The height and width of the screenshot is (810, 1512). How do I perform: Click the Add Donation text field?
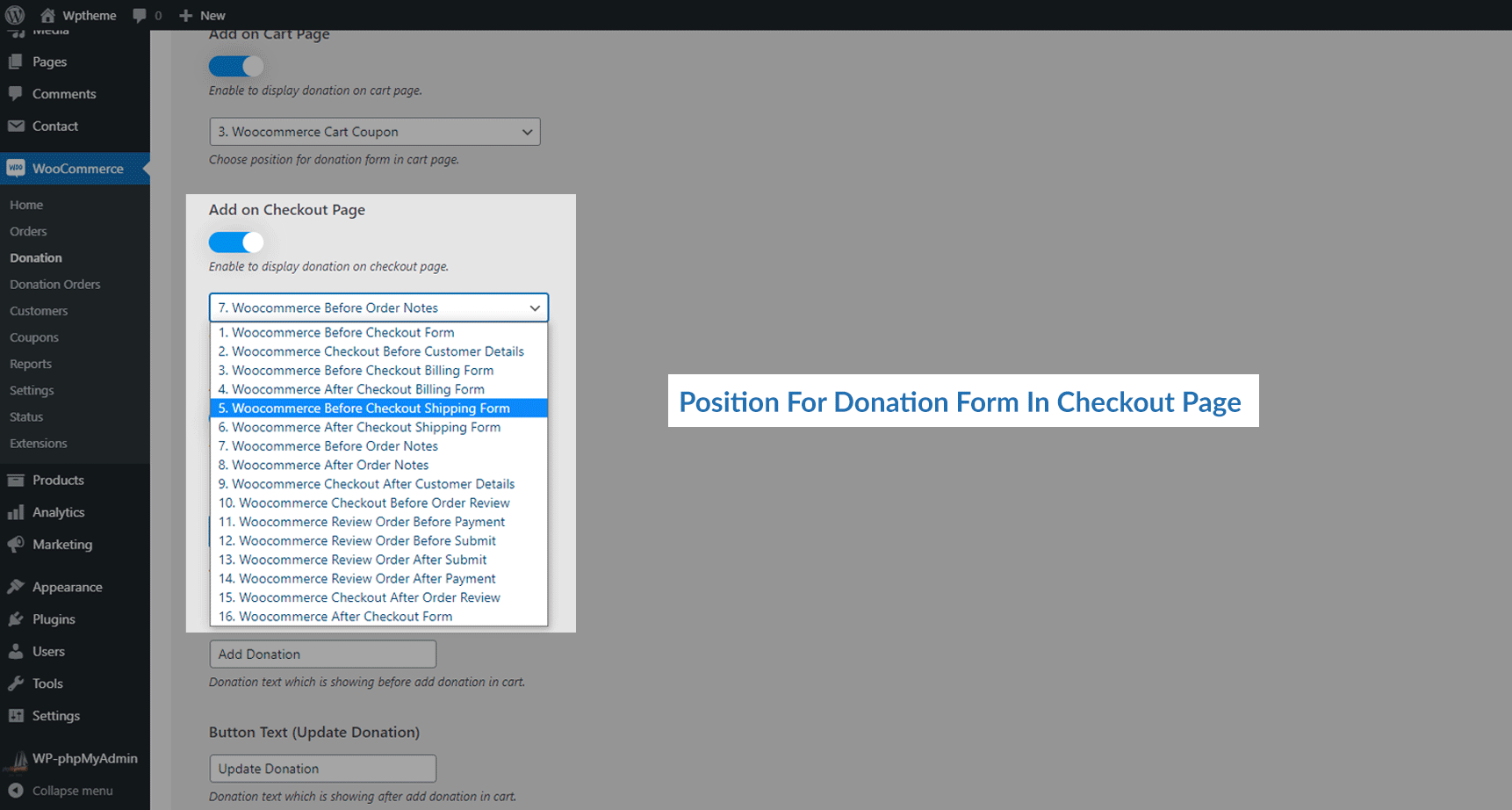323,654
